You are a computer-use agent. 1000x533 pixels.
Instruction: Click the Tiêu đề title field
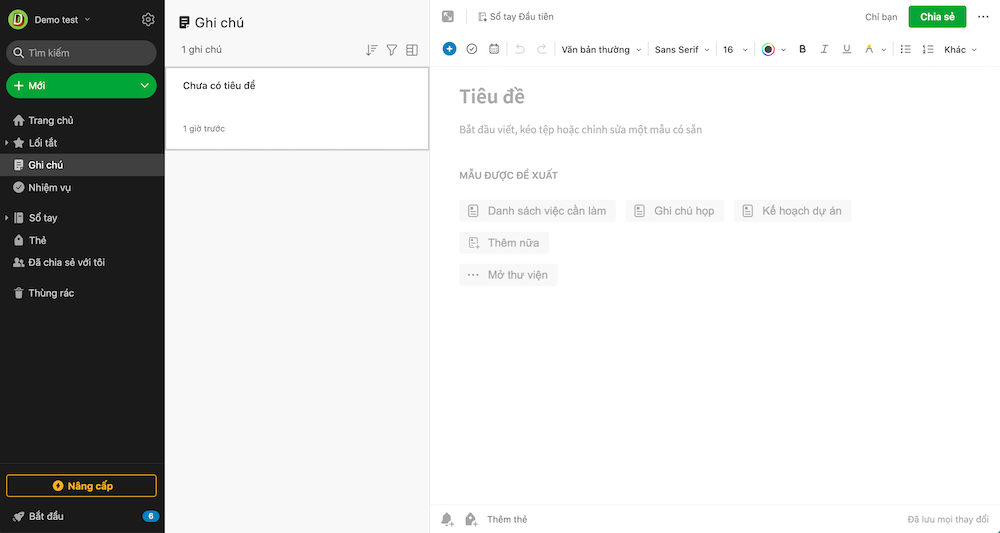pos(492,97)
